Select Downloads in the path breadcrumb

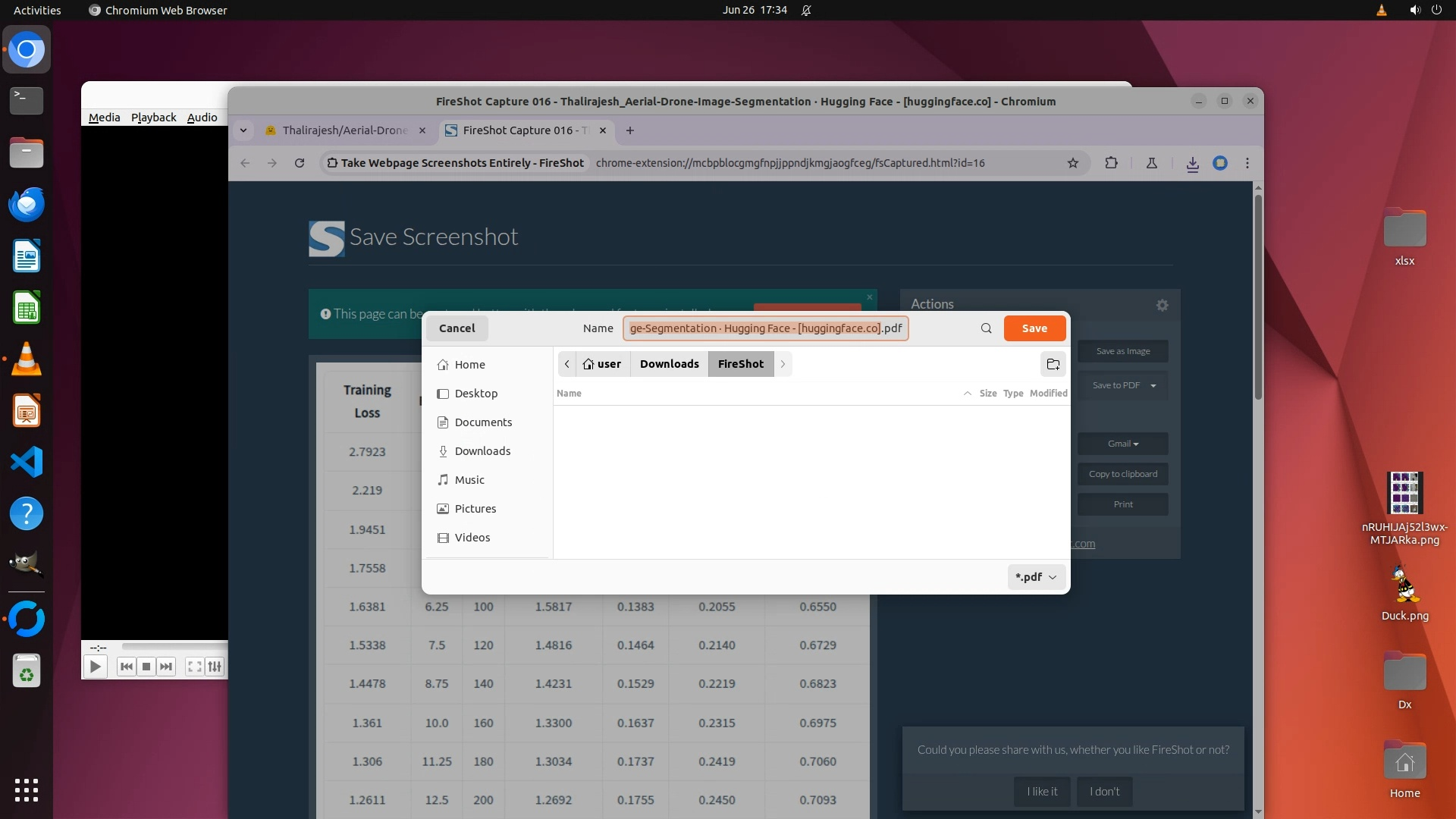669,364
